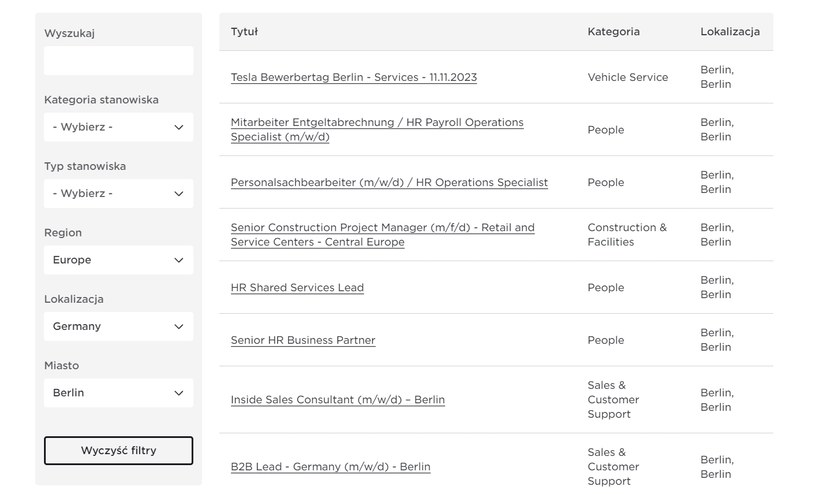Open Senior Construction Project Manager listing
815x494 pixels.
(x=383, y=235)
